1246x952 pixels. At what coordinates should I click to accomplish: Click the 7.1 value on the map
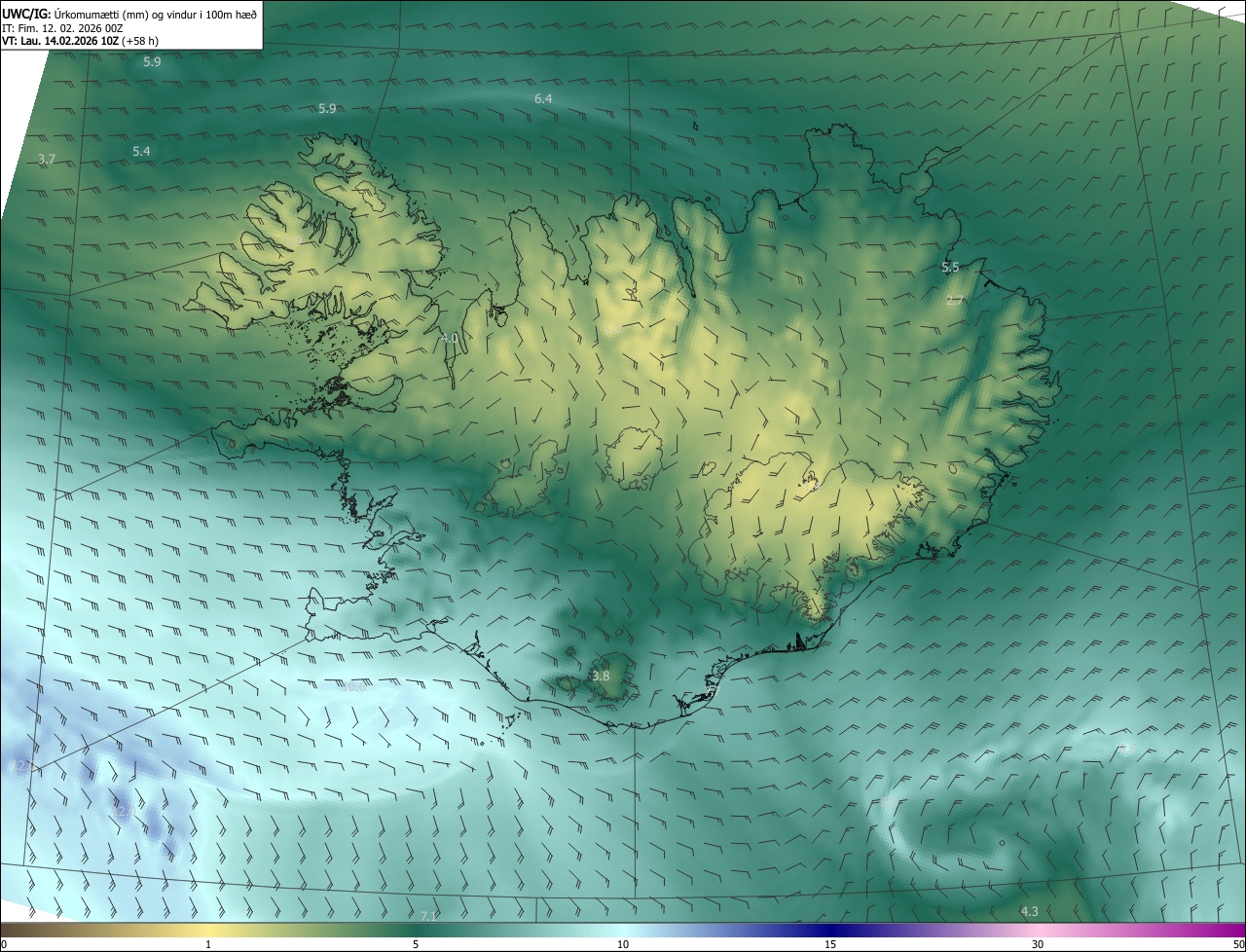429,917
